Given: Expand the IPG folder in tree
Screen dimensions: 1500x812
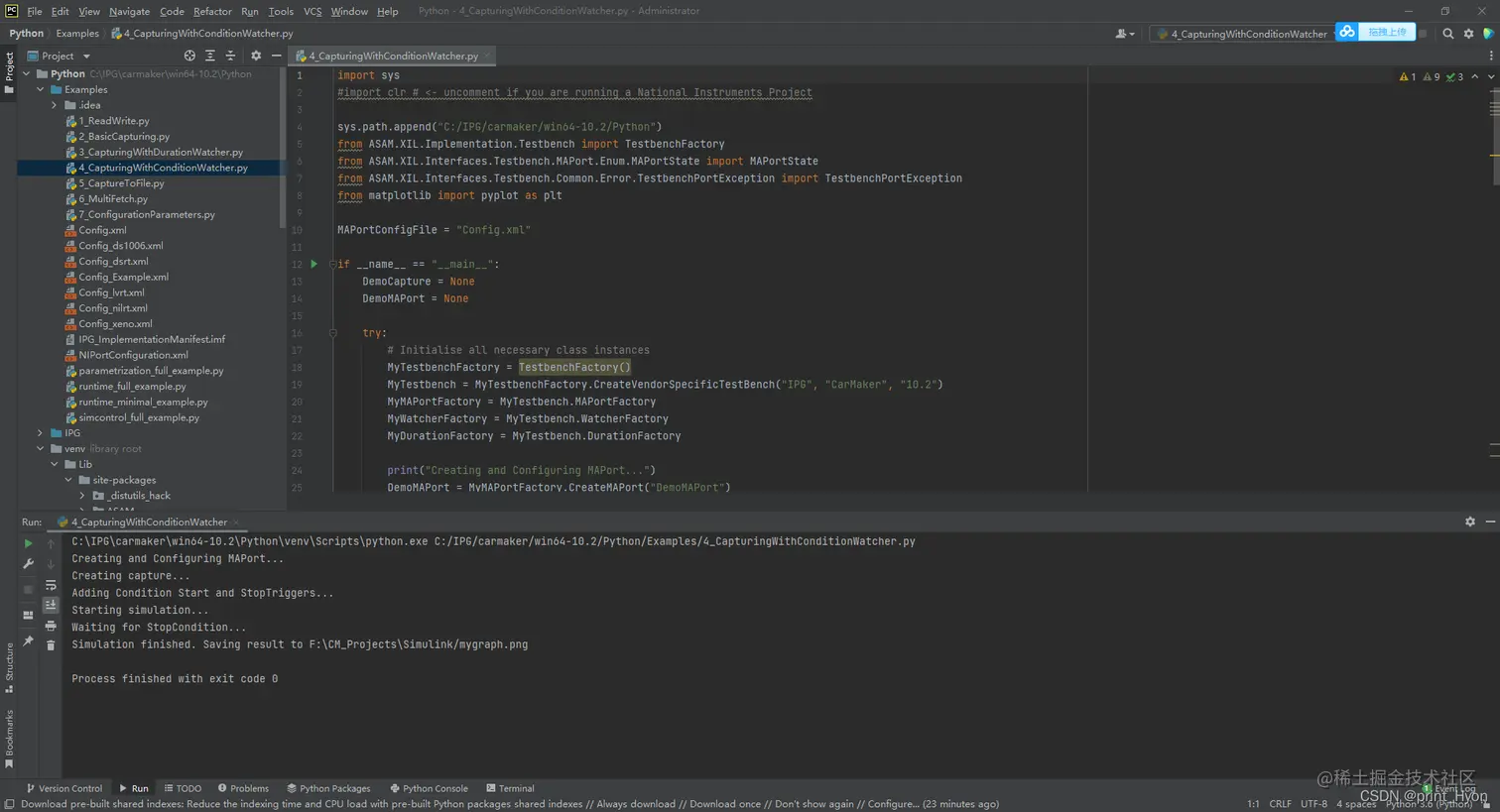Looking at the screenshot, I should [x=41, y=433].
